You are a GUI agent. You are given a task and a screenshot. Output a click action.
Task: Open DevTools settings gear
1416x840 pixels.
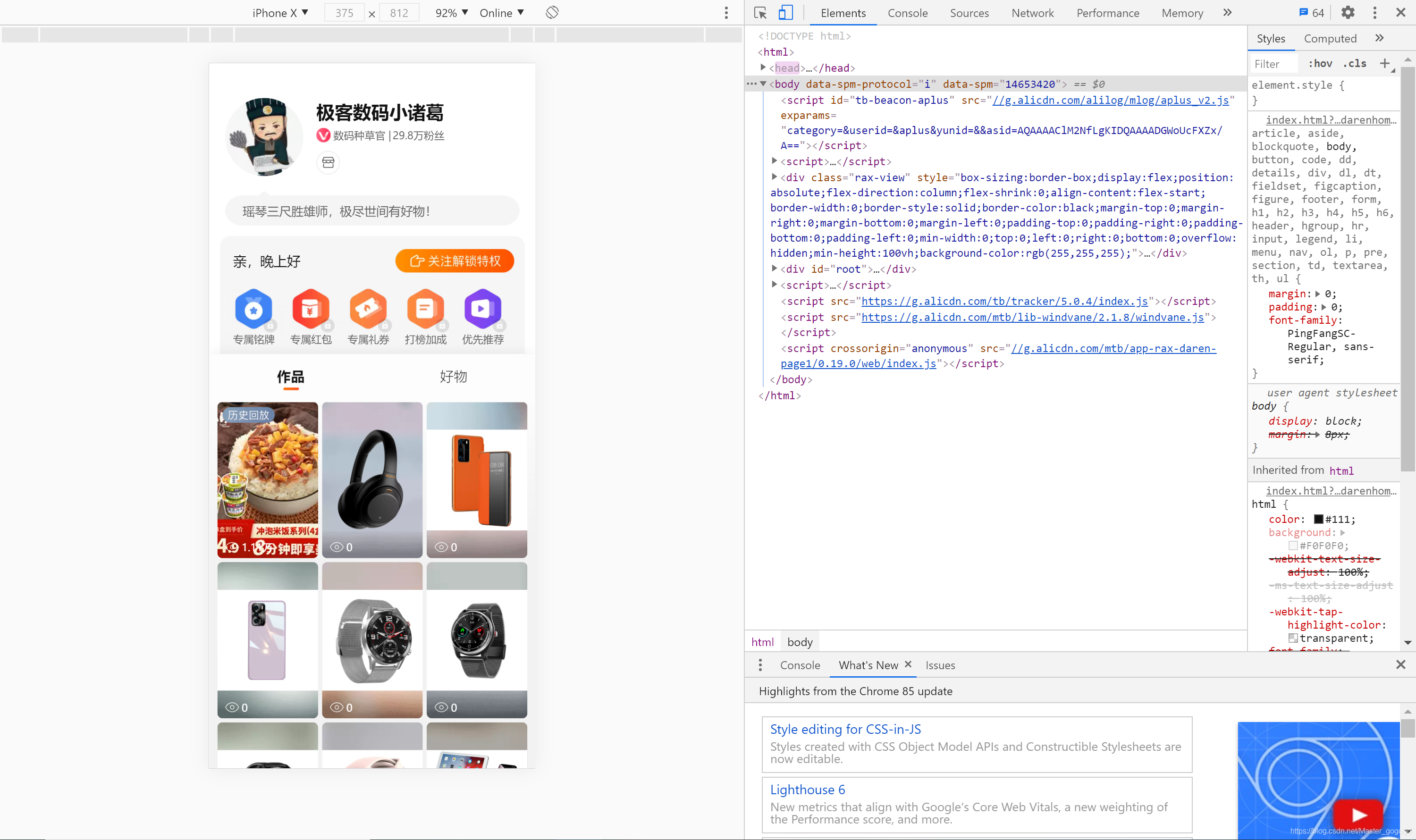(x=1348, y=12)
